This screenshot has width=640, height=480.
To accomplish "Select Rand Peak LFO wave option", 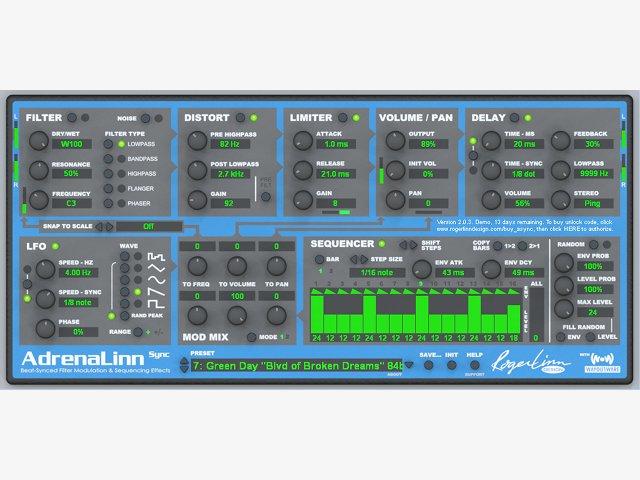I will click(x=125, y=316).
